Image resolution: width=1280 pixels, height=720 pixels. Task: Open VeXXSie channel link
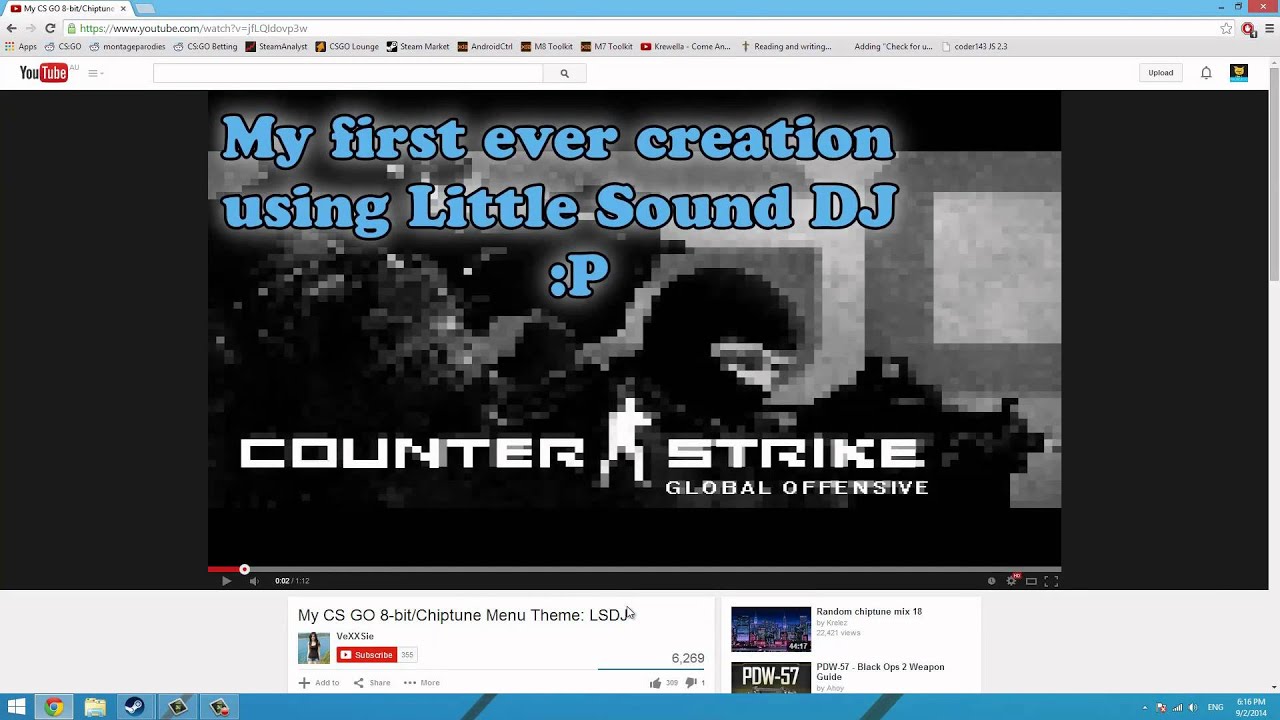point(355,636)
